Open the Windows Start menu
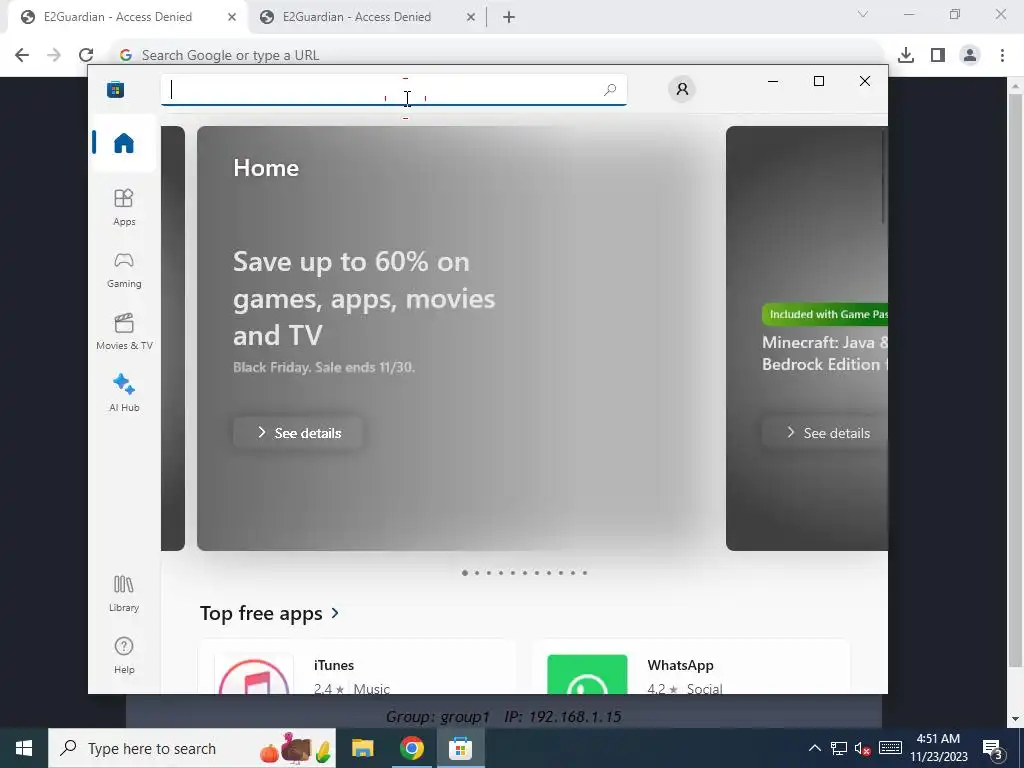This screenshot has height=768, width=1024. [x=24, y=748]
